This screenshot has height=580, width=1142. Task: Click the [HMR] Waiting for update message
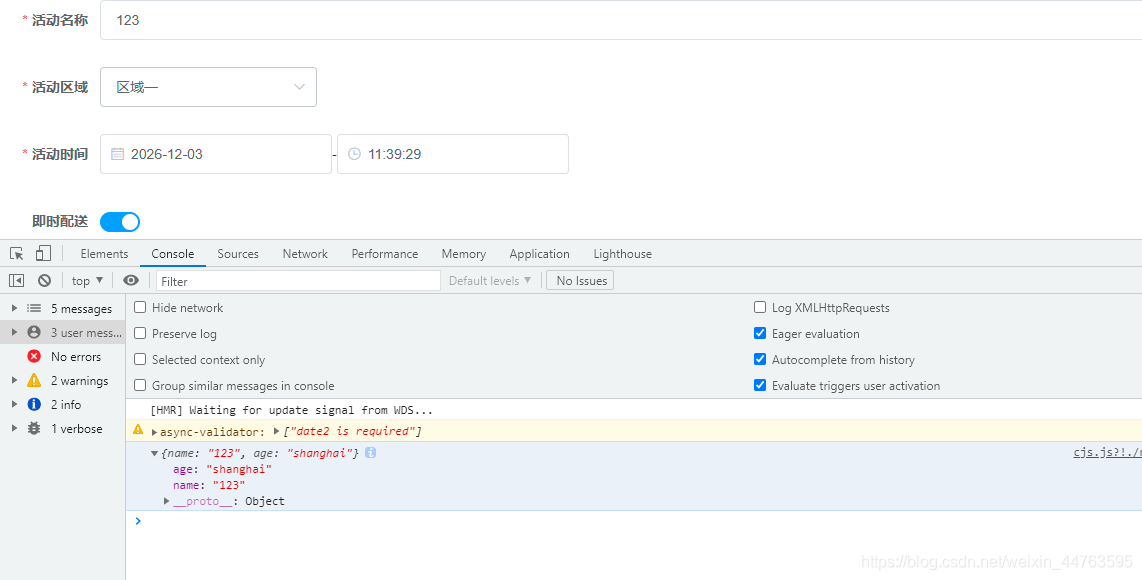coord(291,410)
